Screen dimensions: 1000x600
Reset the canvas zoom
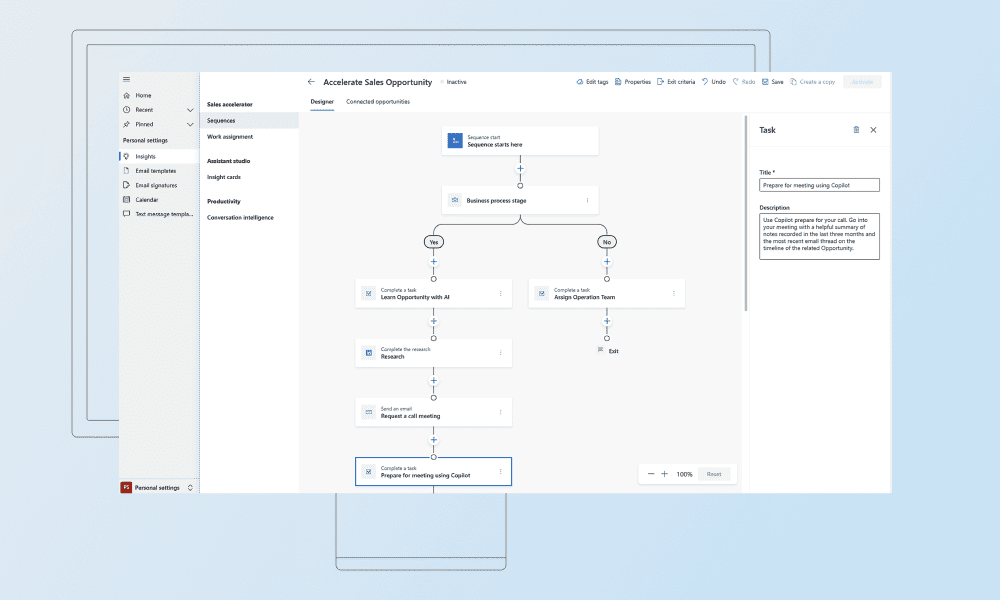coord(714,474)
